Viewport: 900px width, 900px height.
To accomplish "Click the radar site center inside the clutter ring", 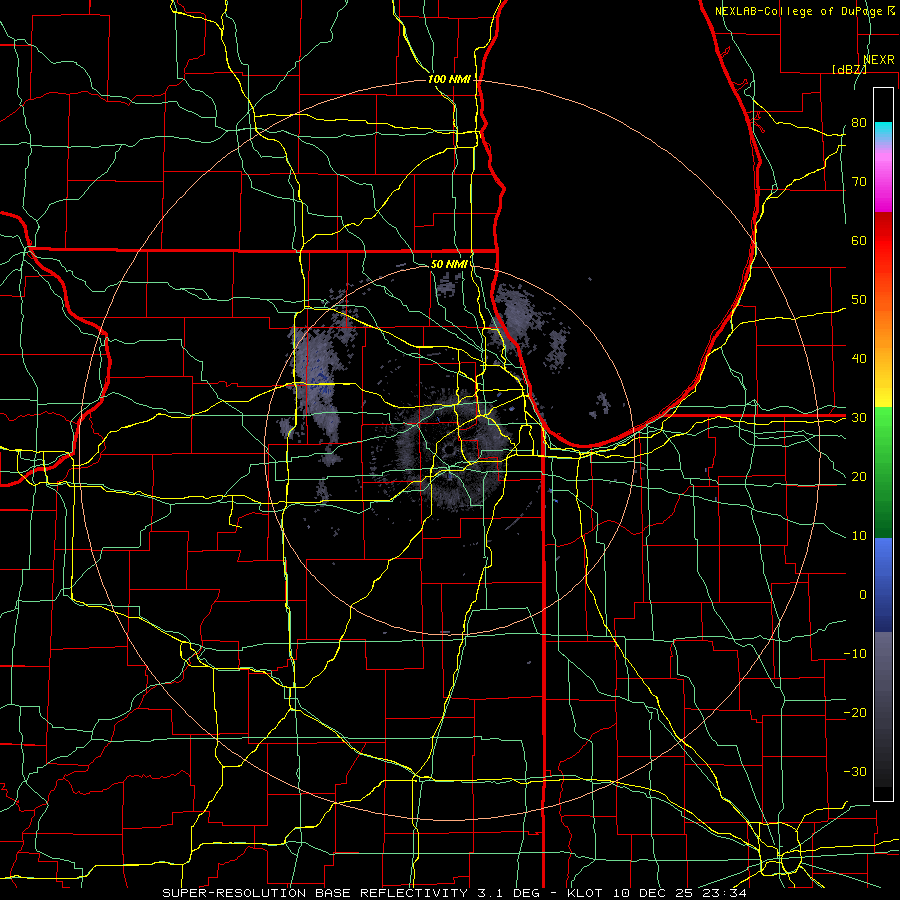I will (449, 449).
